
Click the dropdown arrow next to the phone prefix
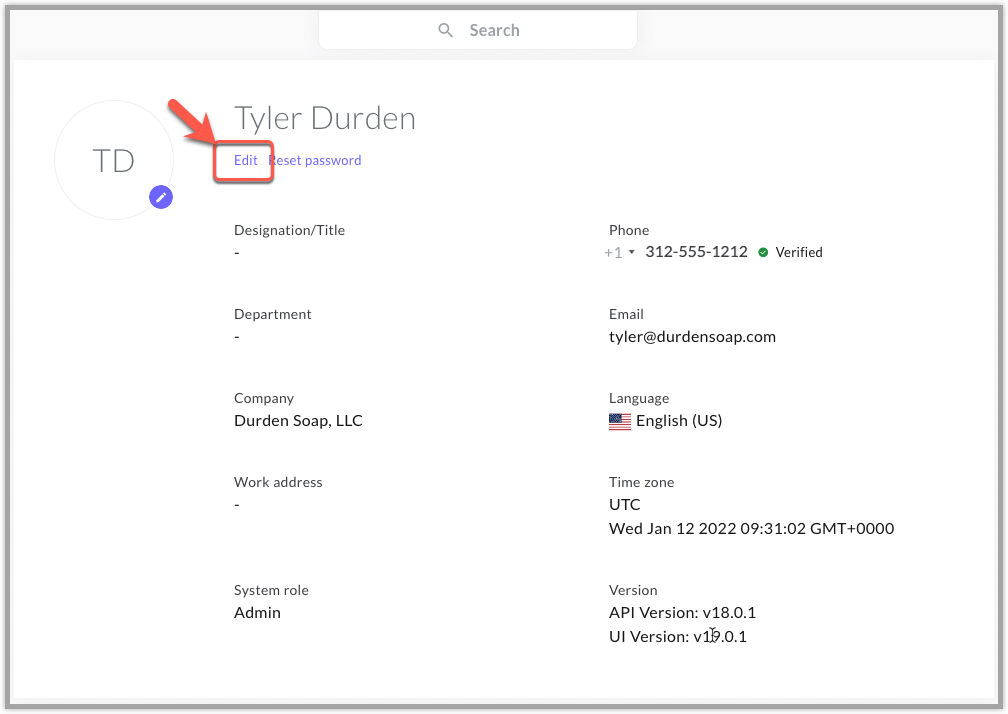(632, 252)
